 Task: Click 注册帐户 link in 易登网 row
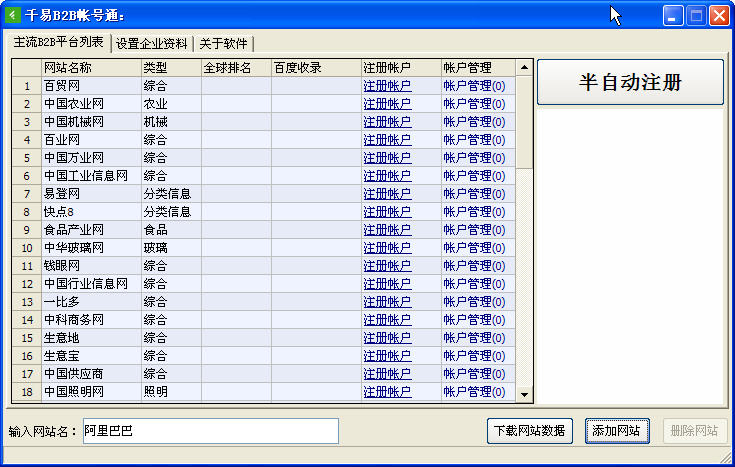pos(387,194)
